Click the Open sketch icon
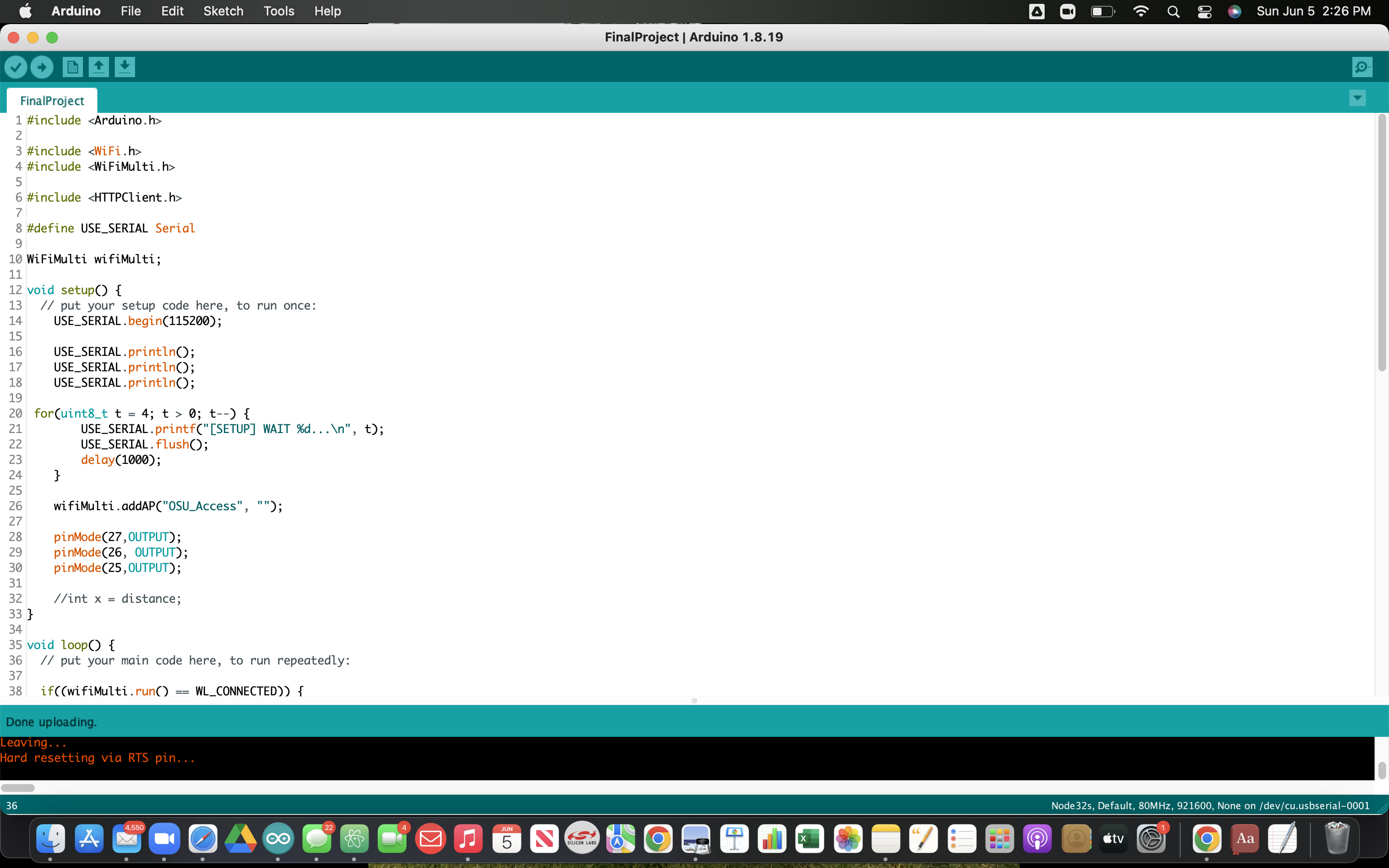The height and width of the screenshot is (868, 1389). coord(99,67)
